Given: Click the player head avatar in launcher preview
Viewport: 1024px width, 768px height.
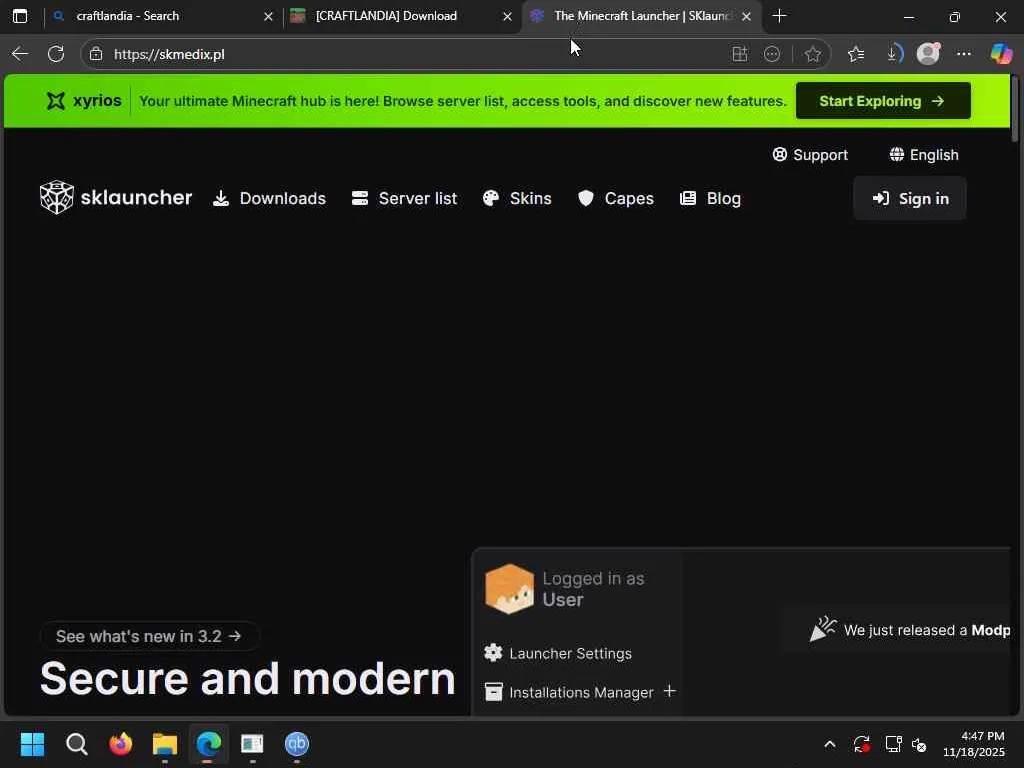Looking at the screenshot, I should [x=509, y=589].
